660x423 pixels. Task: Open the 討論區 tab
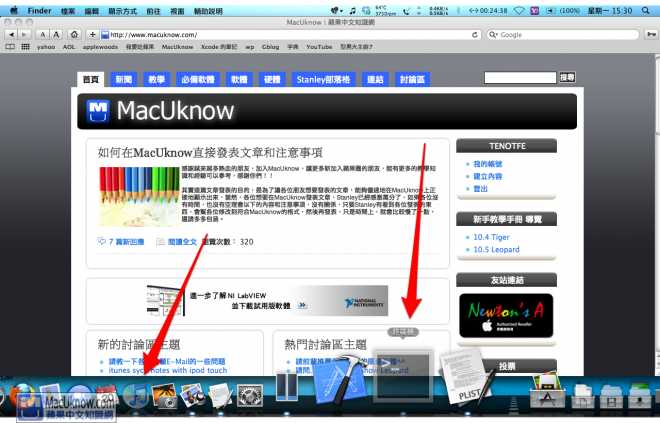click(x=412, y=79)
